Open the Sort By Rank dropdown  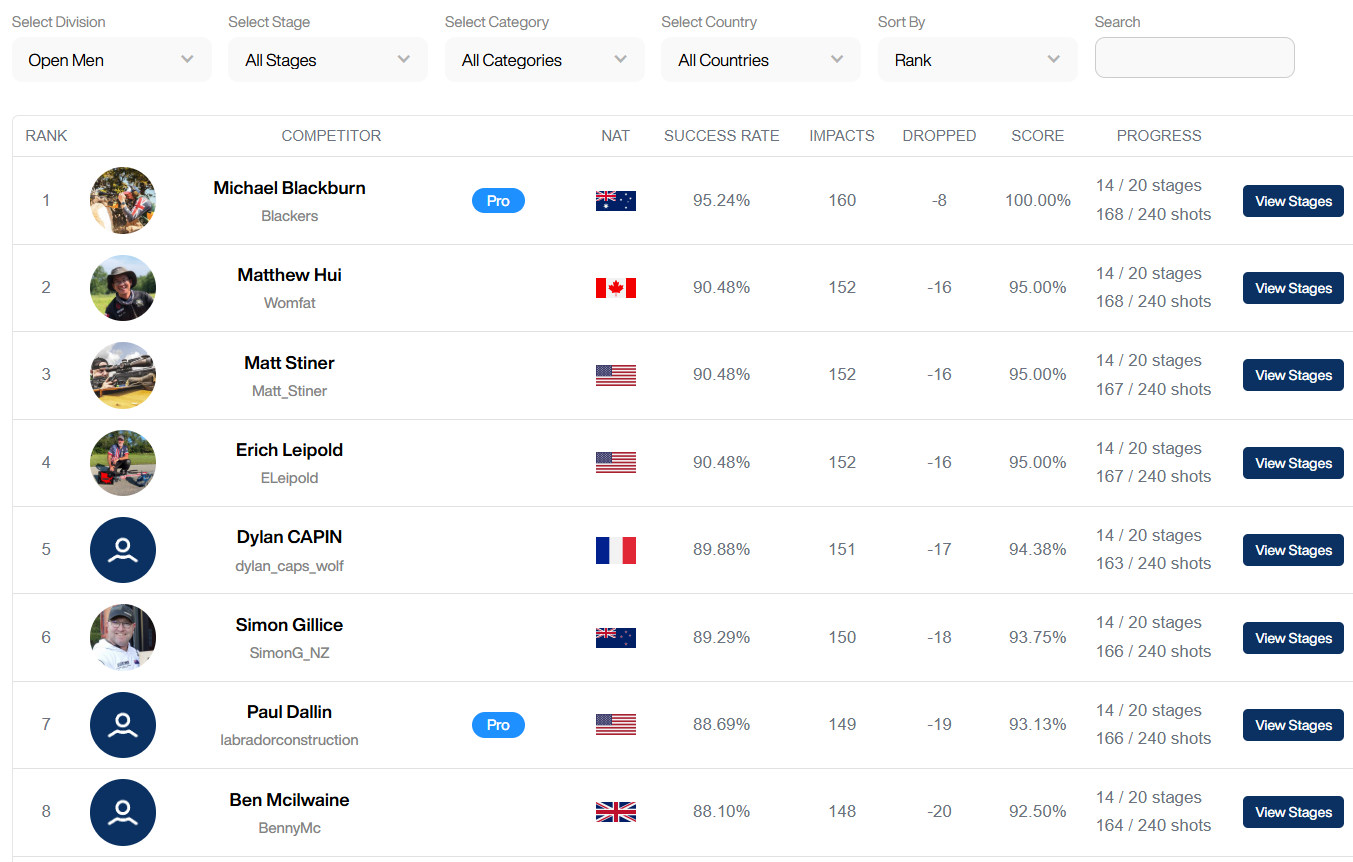(x=977, y=60)
